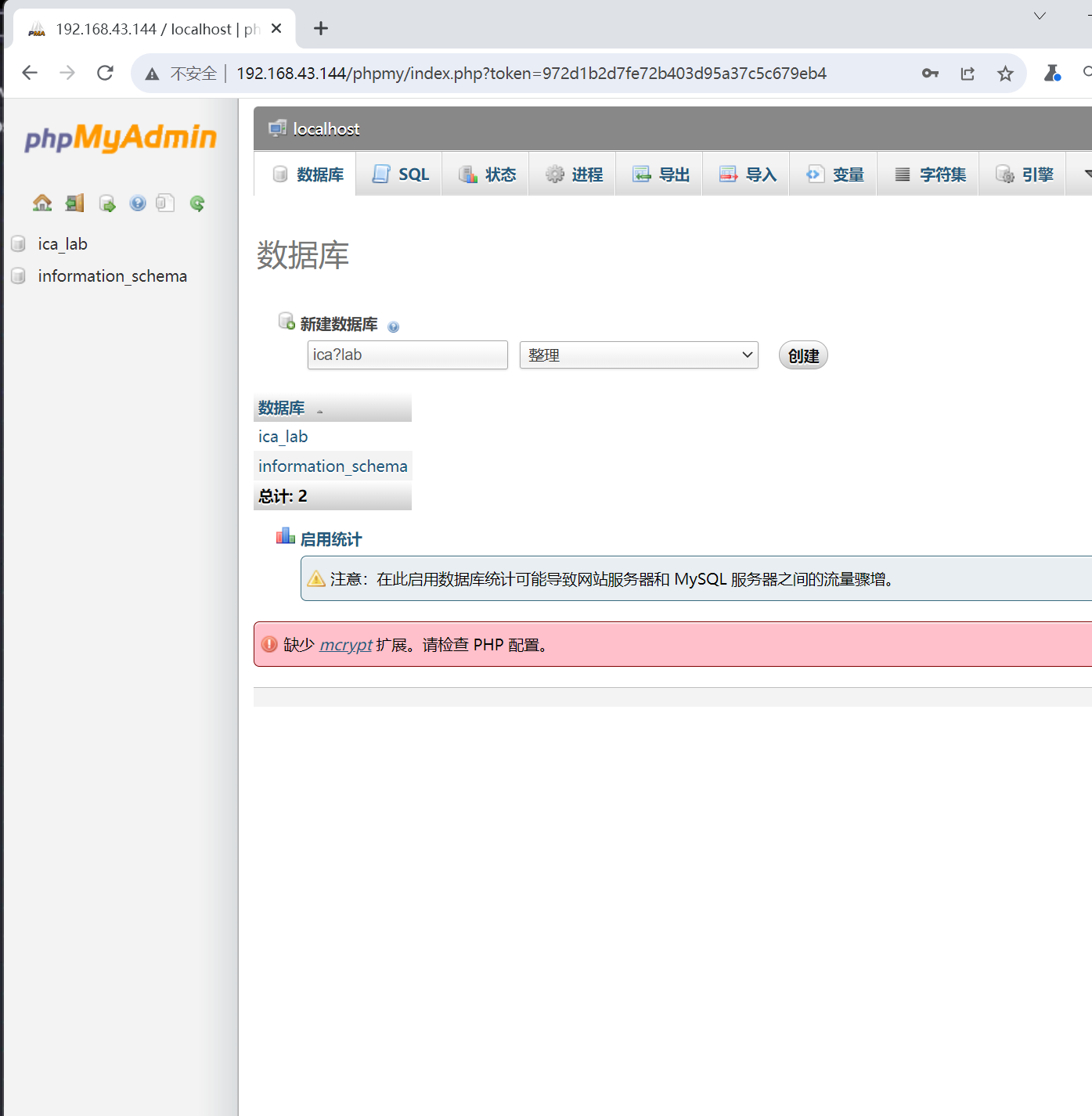
Task: Click the browser forward arrow
Action: (67, 73)
